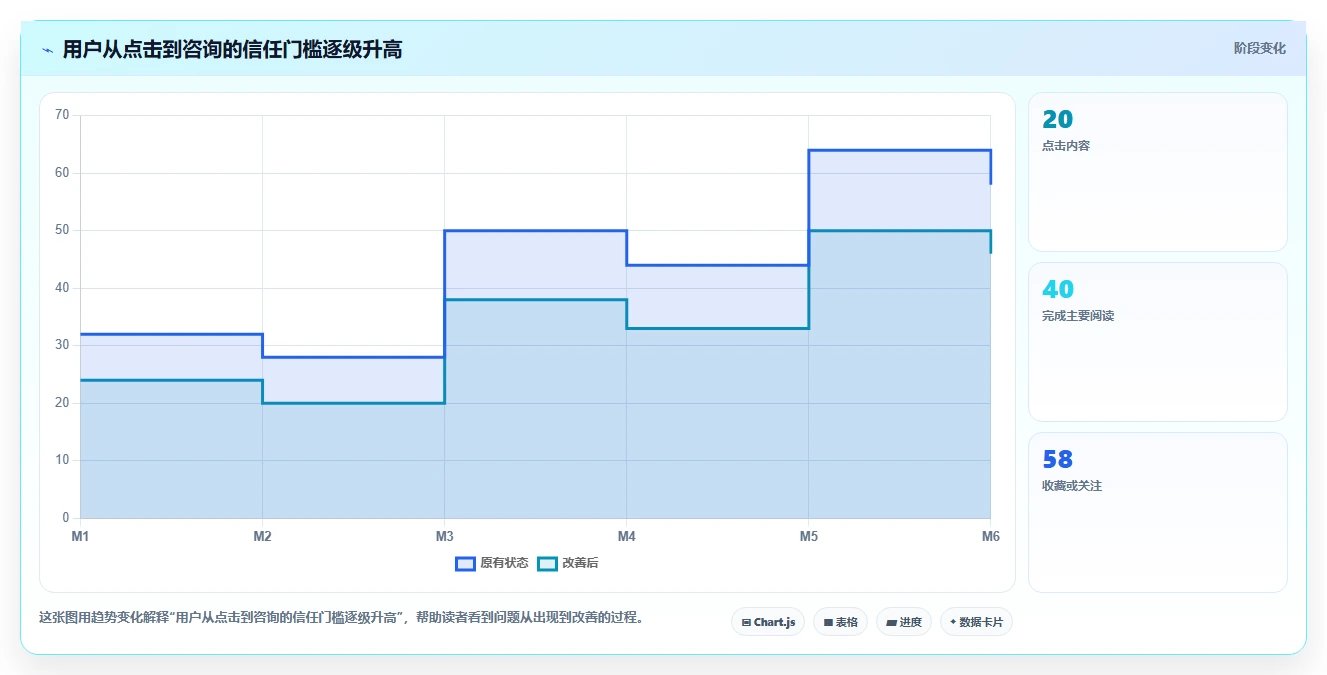Image resolution: width=1327 pixels, height=675 pixels.
Task: Click the number 20 in the stat card
Action: point(1057,119)
